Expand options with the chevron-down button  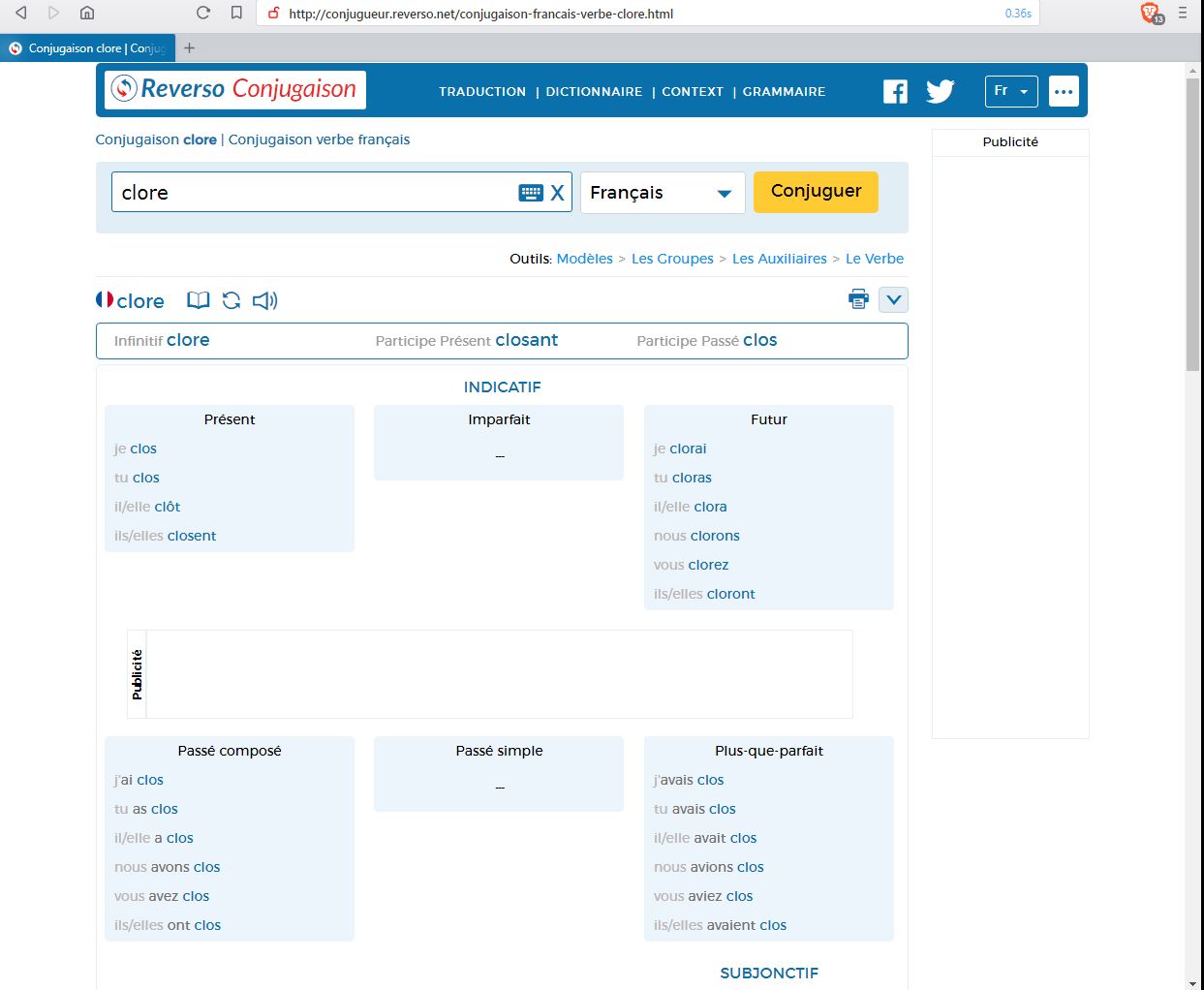click(x=893, y=299)
